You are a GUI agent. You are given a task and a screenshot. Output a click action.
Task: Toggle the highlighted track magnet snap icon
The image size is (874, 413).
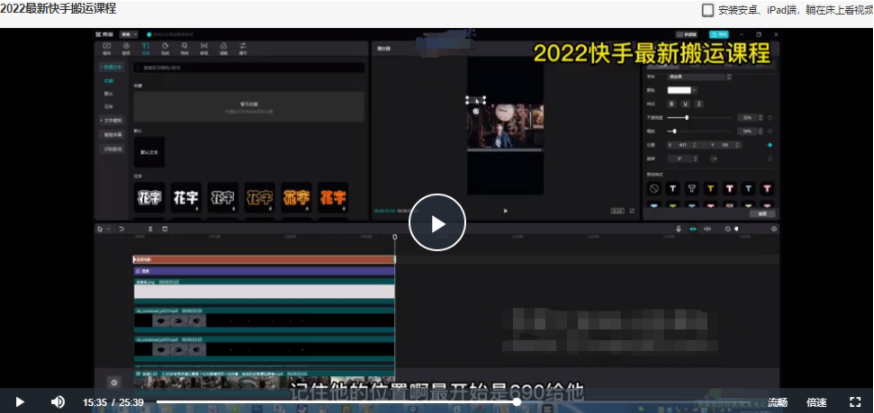point(693,229)
